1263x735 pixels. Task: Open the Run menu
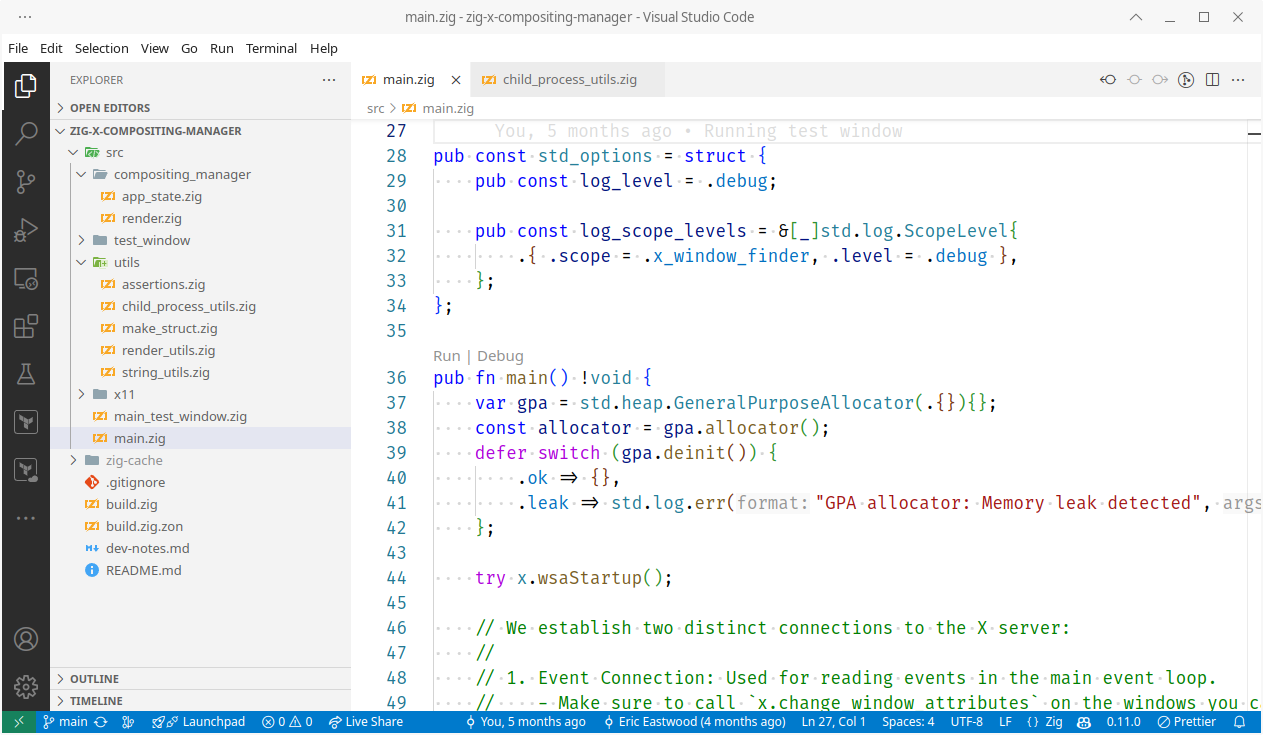(x=222, y=48)
